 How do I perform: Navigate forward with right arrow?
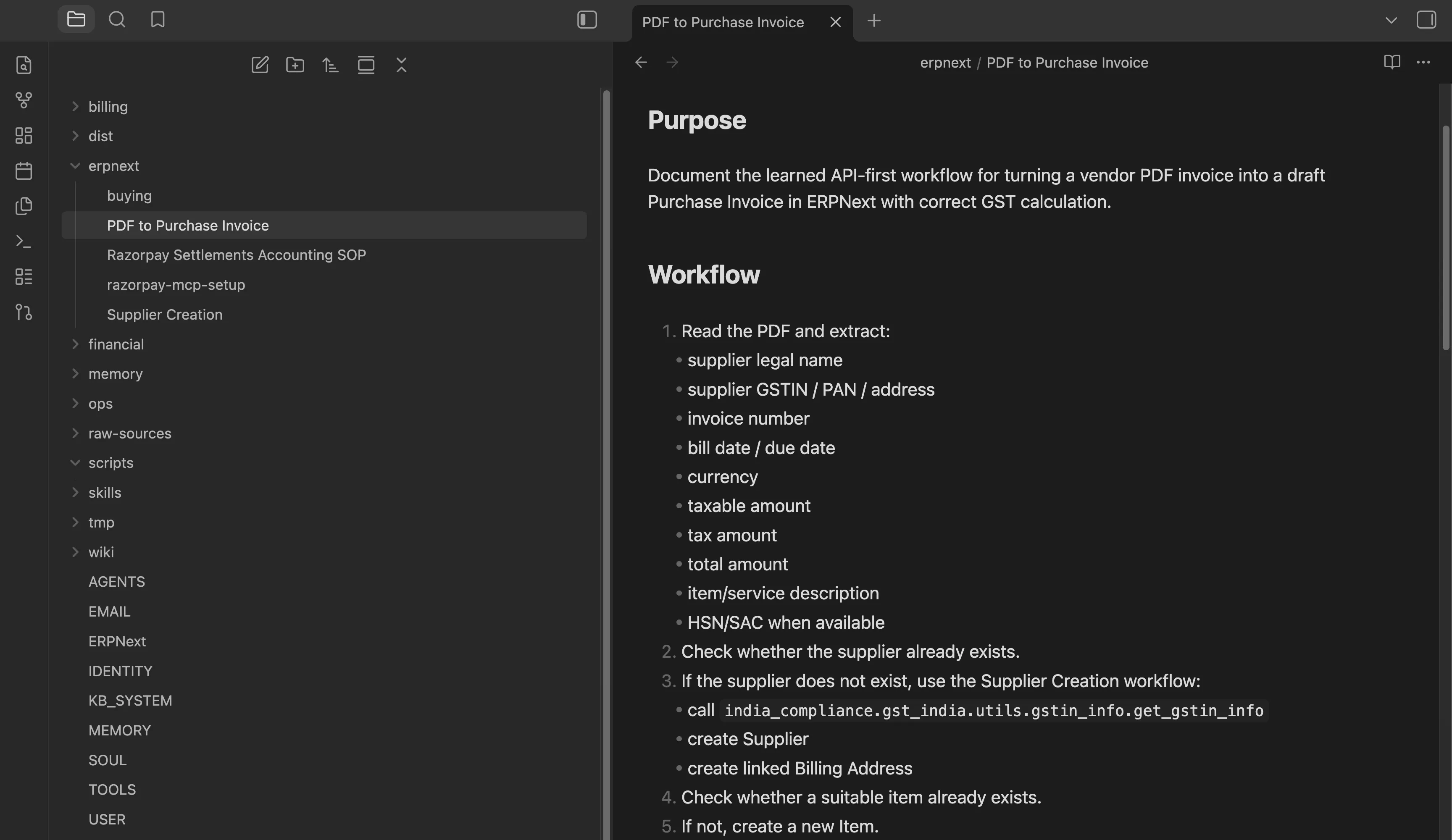coord(672,62)
